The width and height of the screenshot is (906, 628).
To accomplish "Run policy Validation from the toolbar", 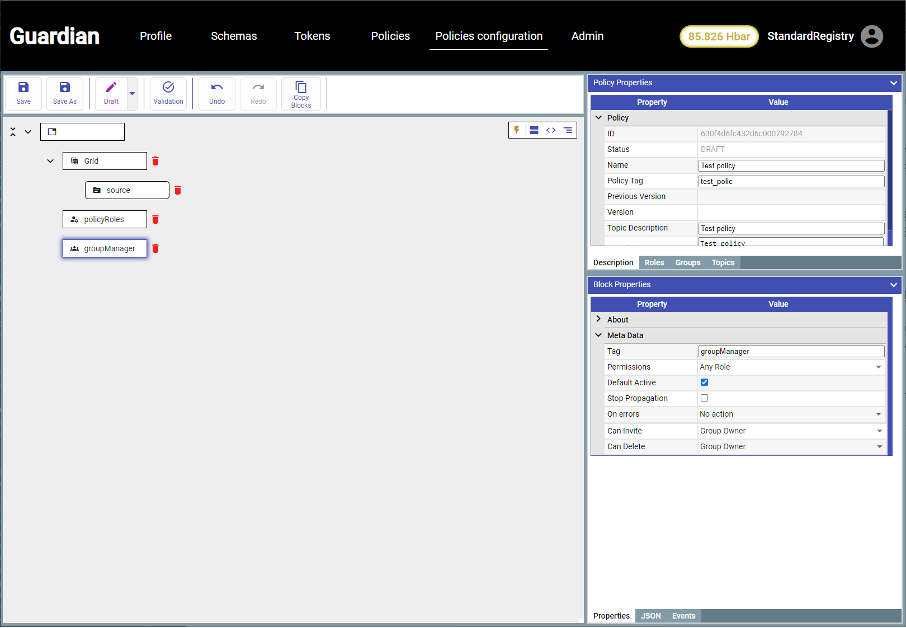I will [x=168, y=93].
